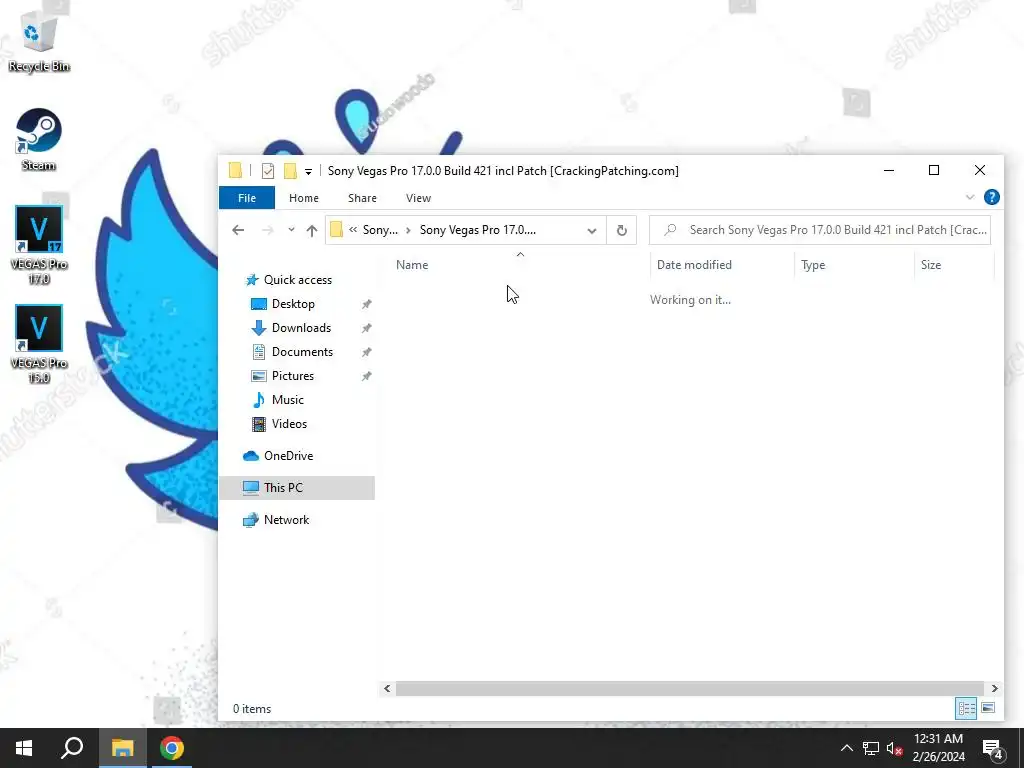Click the pin icon next to Documents
Viewport: 1024px width, 768px height.
click(x=366, y=353)
